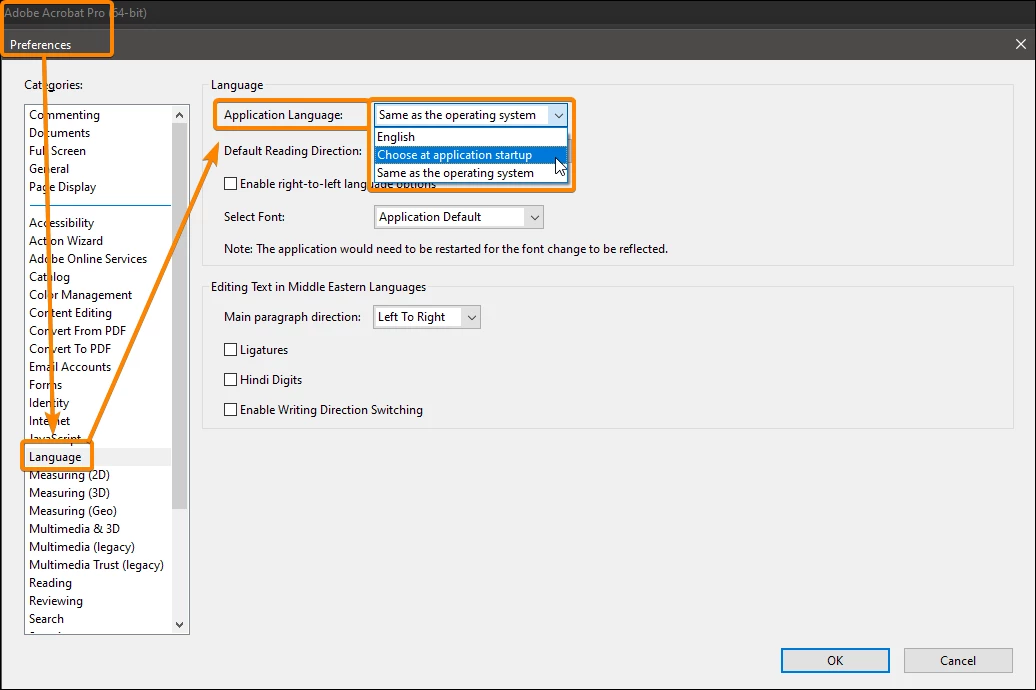The image size is (1036, 690).
Task: Open Main paragraph direction dropdown
Action: (426, 317)
